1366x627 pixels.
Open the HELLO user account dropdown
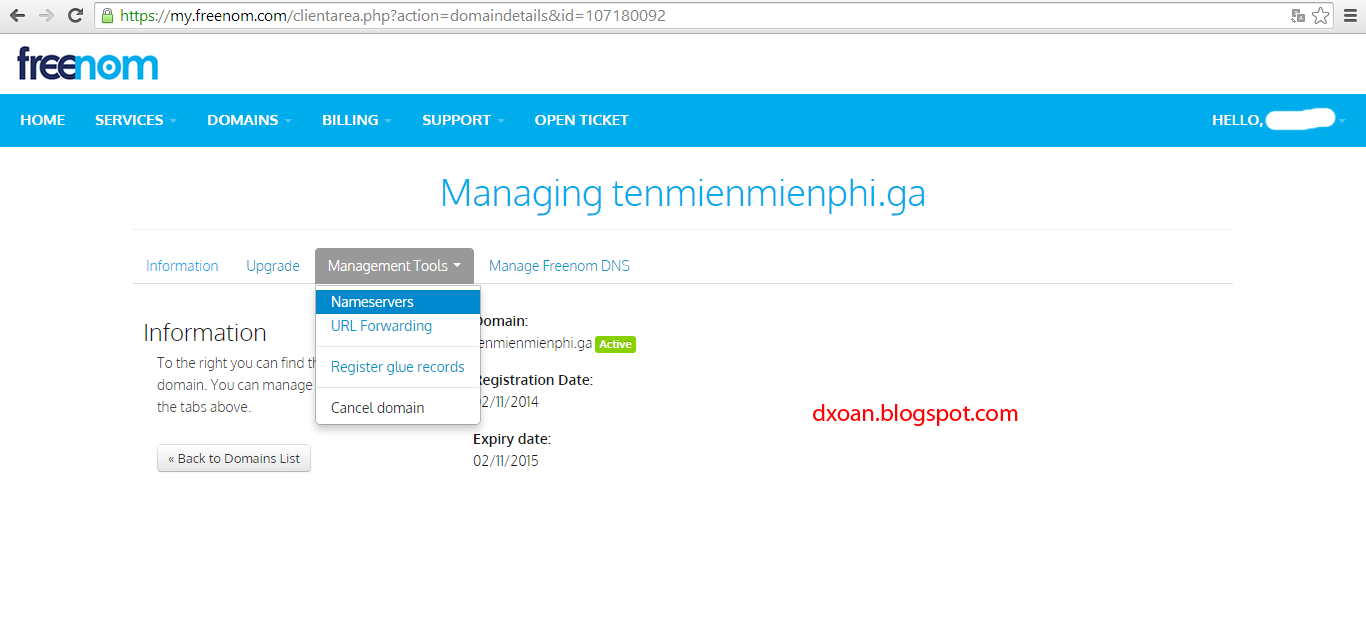tap(1279, 120)
